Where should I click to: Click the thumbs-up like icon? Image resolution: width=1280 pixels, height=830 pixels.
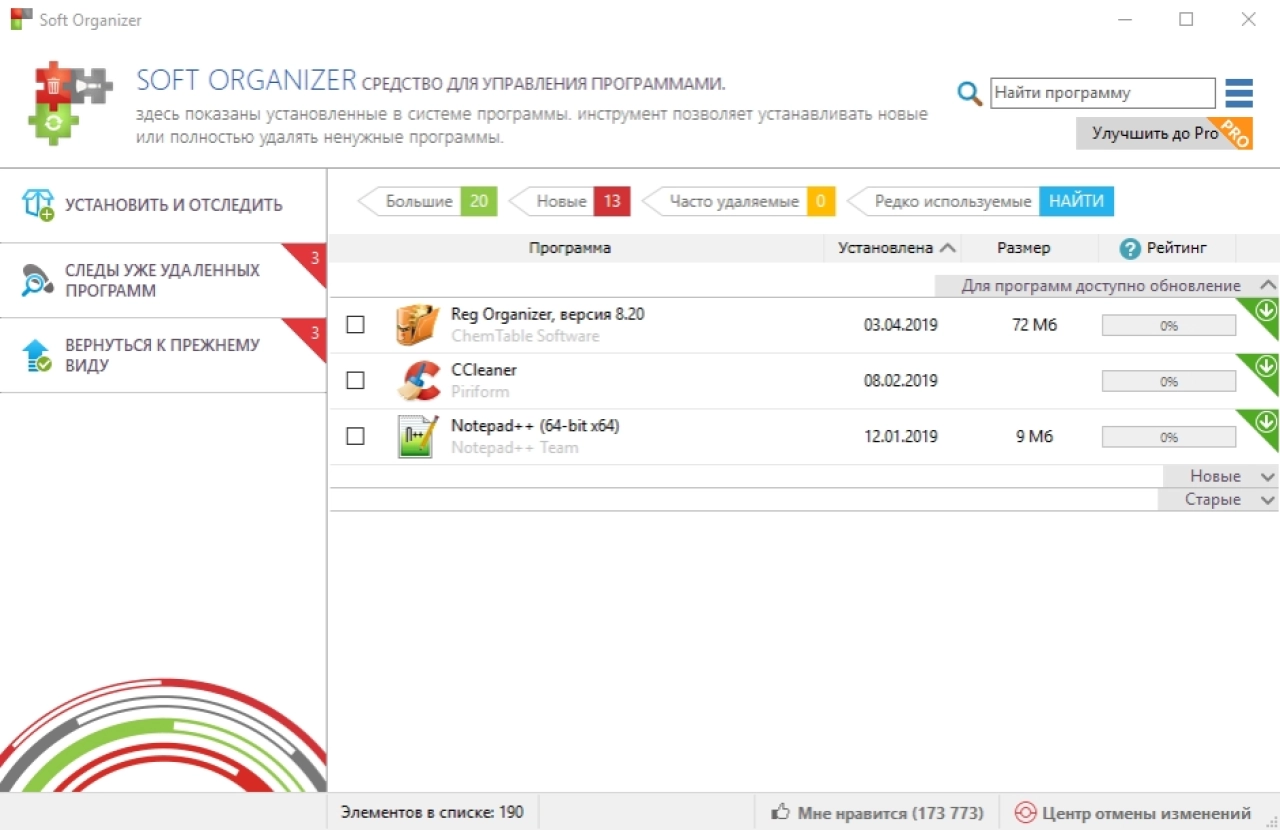781,812
